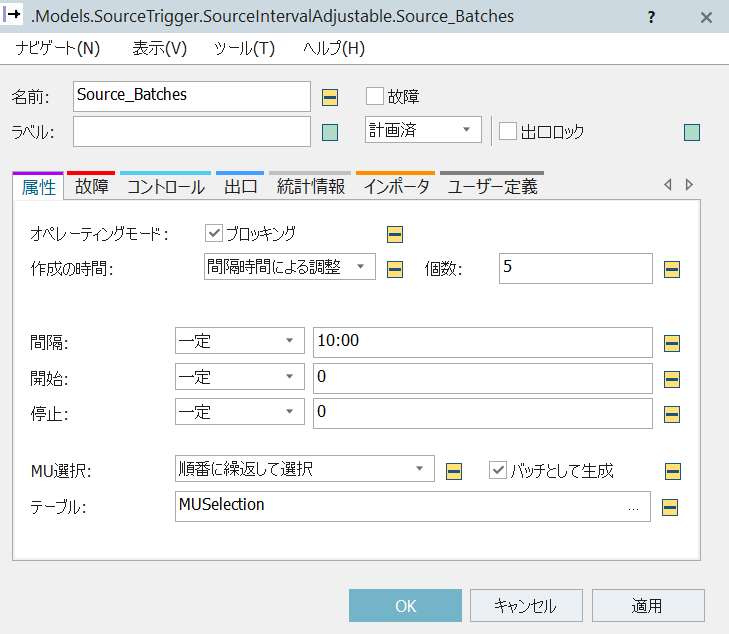Confirm with the OK button

405,606
